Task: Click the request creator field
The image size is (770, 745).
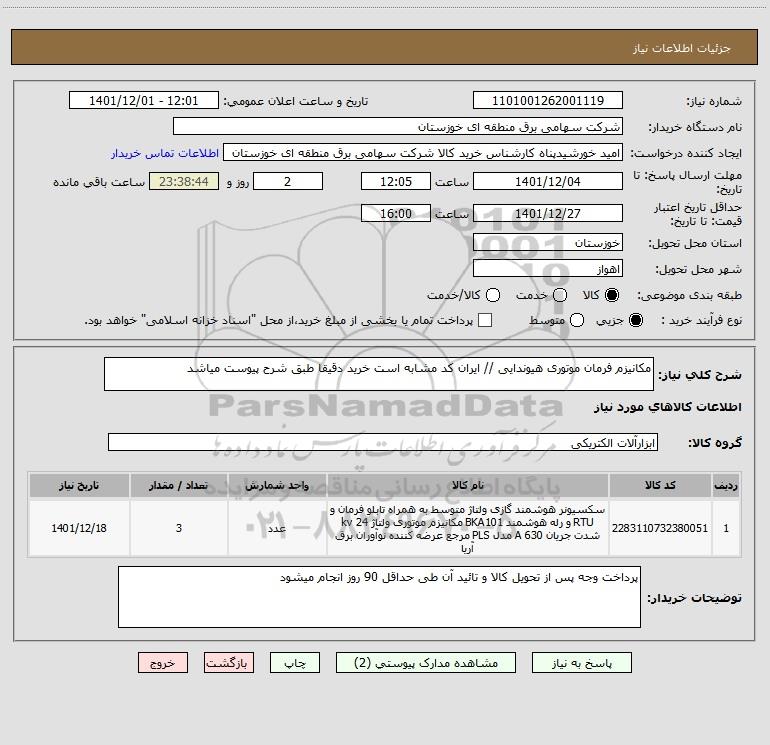Action: click(423, 153)
